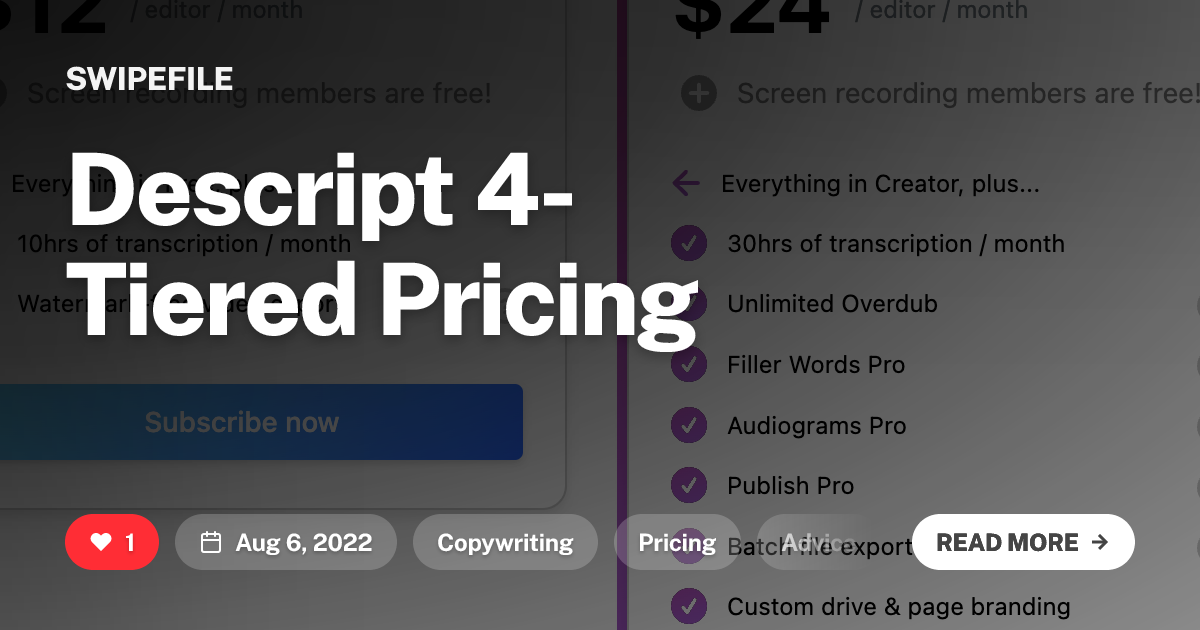The height and width of the screenshot is (630, 1200).
Task: Toggle the 30hrs of transcription checkmark
Action: (x=689, y=243)
